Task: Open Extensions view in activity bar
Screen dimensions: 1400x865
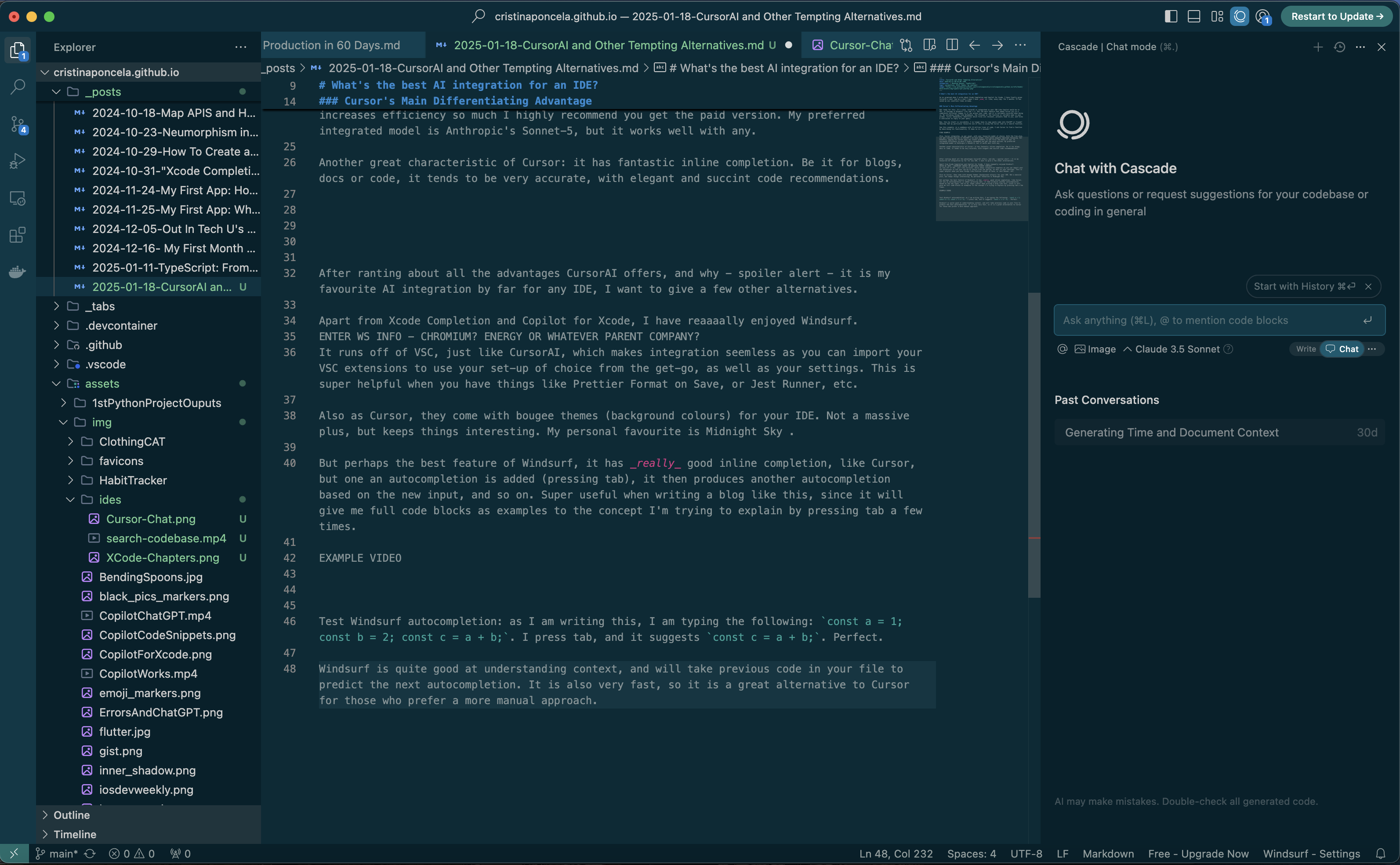Action: 18,235
